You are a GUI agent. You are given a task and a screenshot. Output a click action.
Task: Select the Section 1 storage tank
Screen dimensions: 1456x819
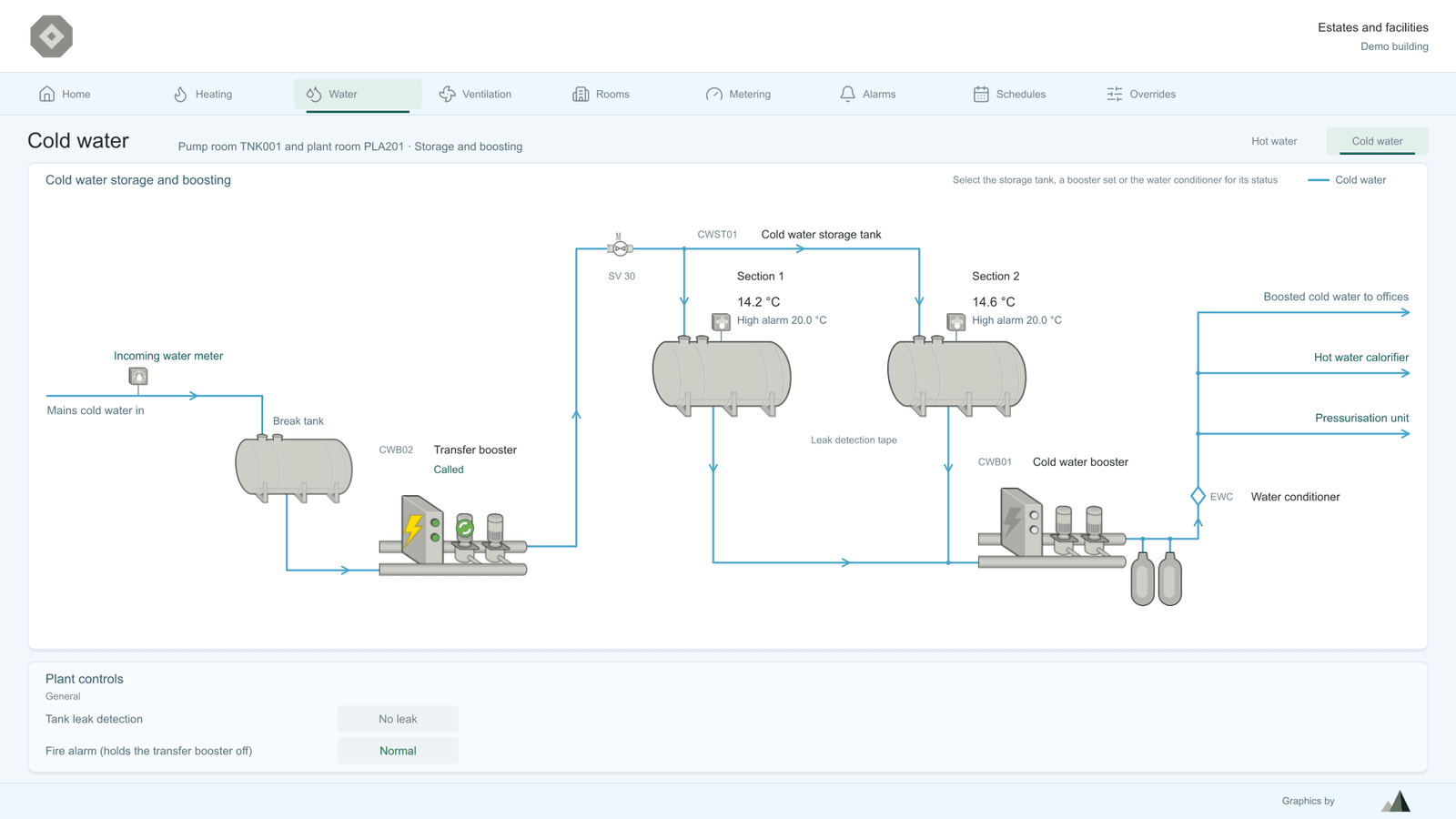722,377
